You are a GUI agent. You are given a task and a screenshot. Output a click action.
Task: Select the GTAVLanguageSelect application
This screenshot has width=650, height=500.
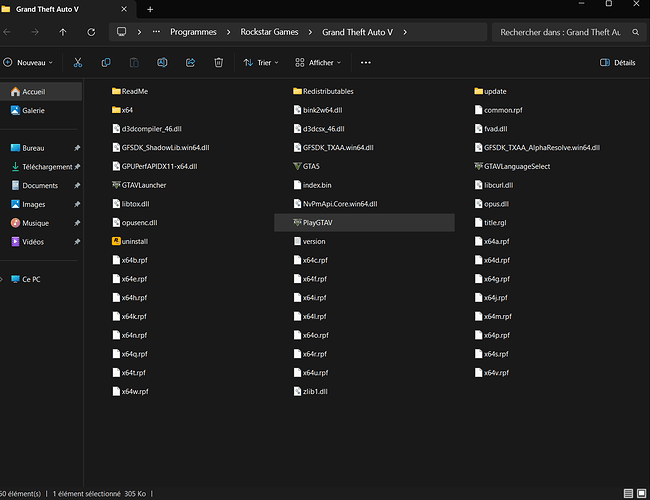(512, 166)
